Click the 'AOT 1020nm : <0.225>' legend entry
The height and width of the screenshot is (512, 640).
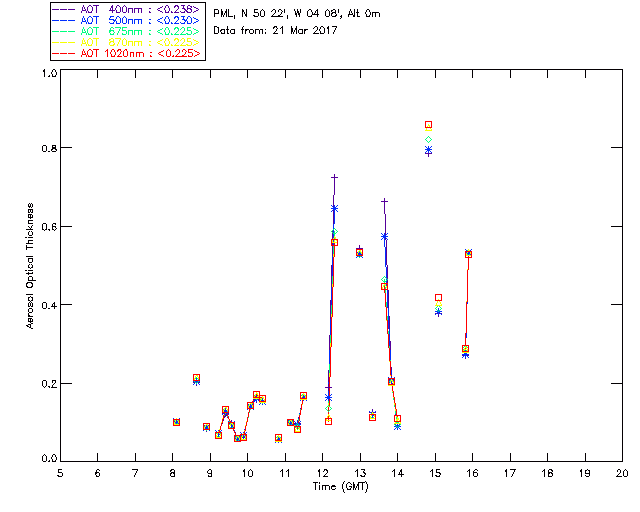pyautogui.click(x=126, y=53)
